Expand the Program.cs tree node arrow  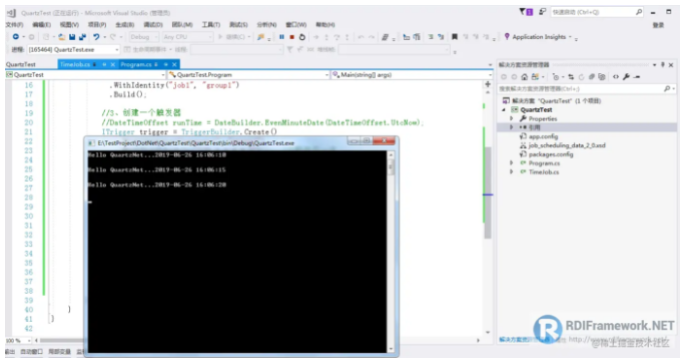[511, 163]
